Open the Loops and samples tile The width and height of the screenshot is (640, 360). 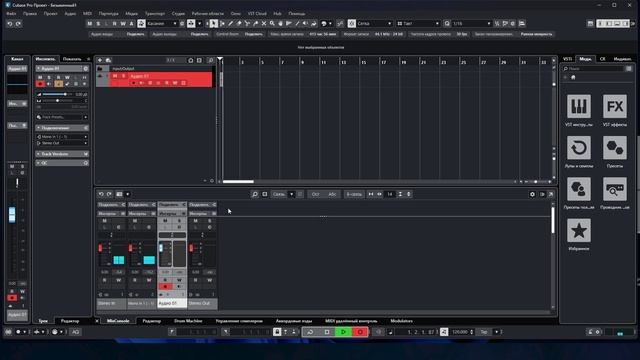579,148
